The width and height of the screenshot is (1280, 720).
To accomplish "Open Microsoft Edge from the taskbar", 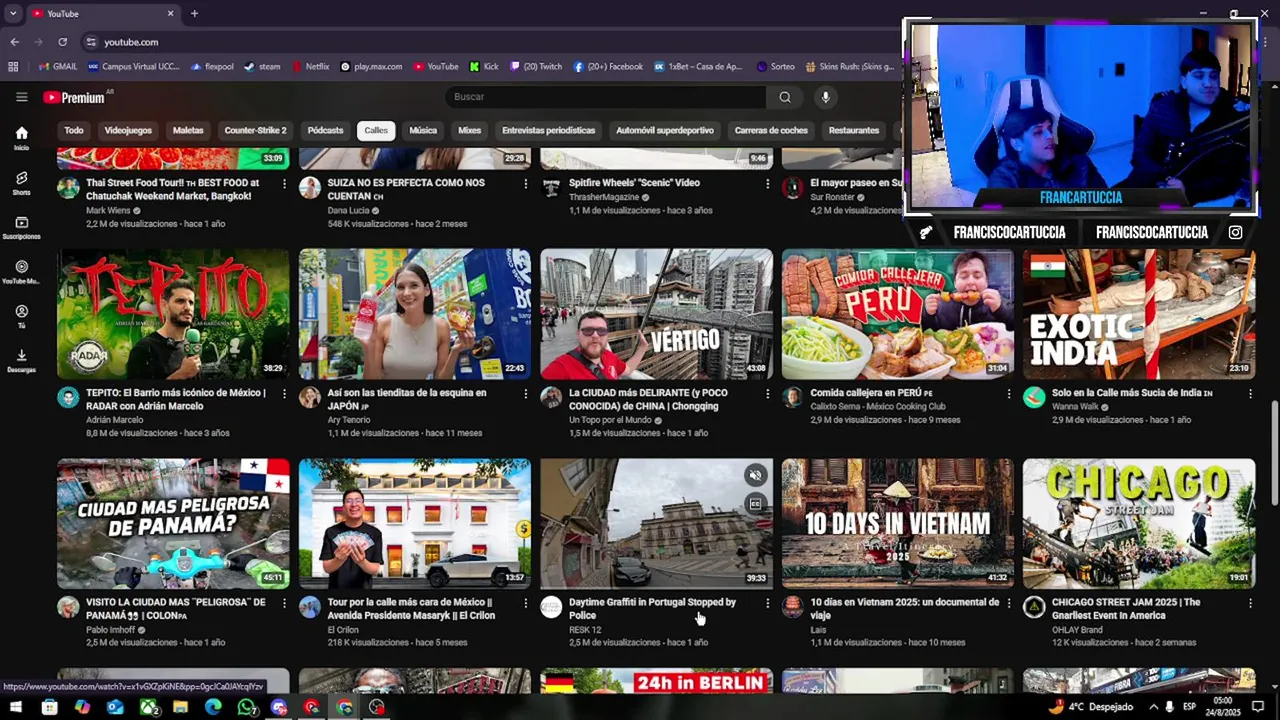I will (213, 707).
